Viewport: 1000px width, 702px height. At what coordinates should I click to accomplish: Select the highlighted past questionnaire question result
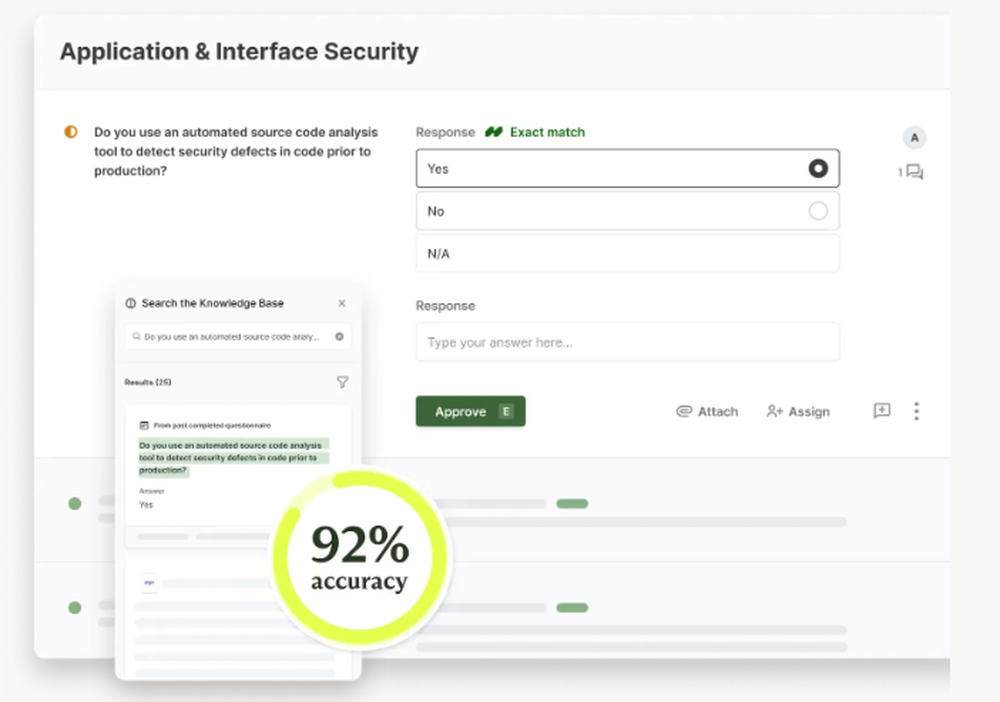(x=233, y=458)
